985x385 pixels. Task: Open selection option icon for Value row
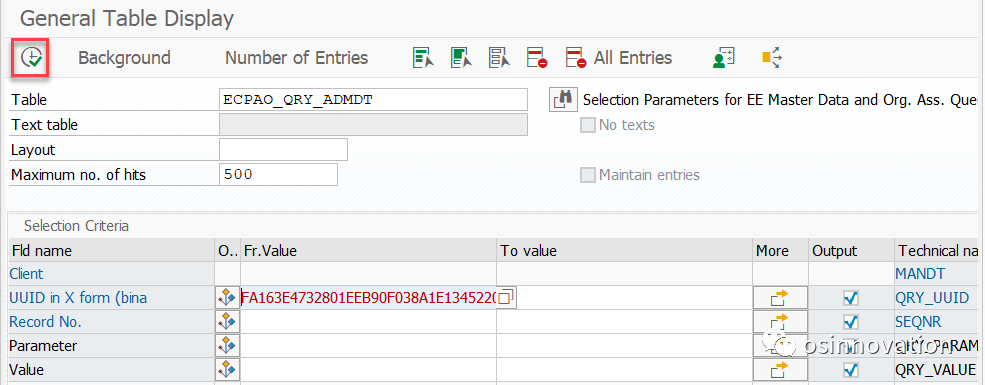tap(227, 369)
